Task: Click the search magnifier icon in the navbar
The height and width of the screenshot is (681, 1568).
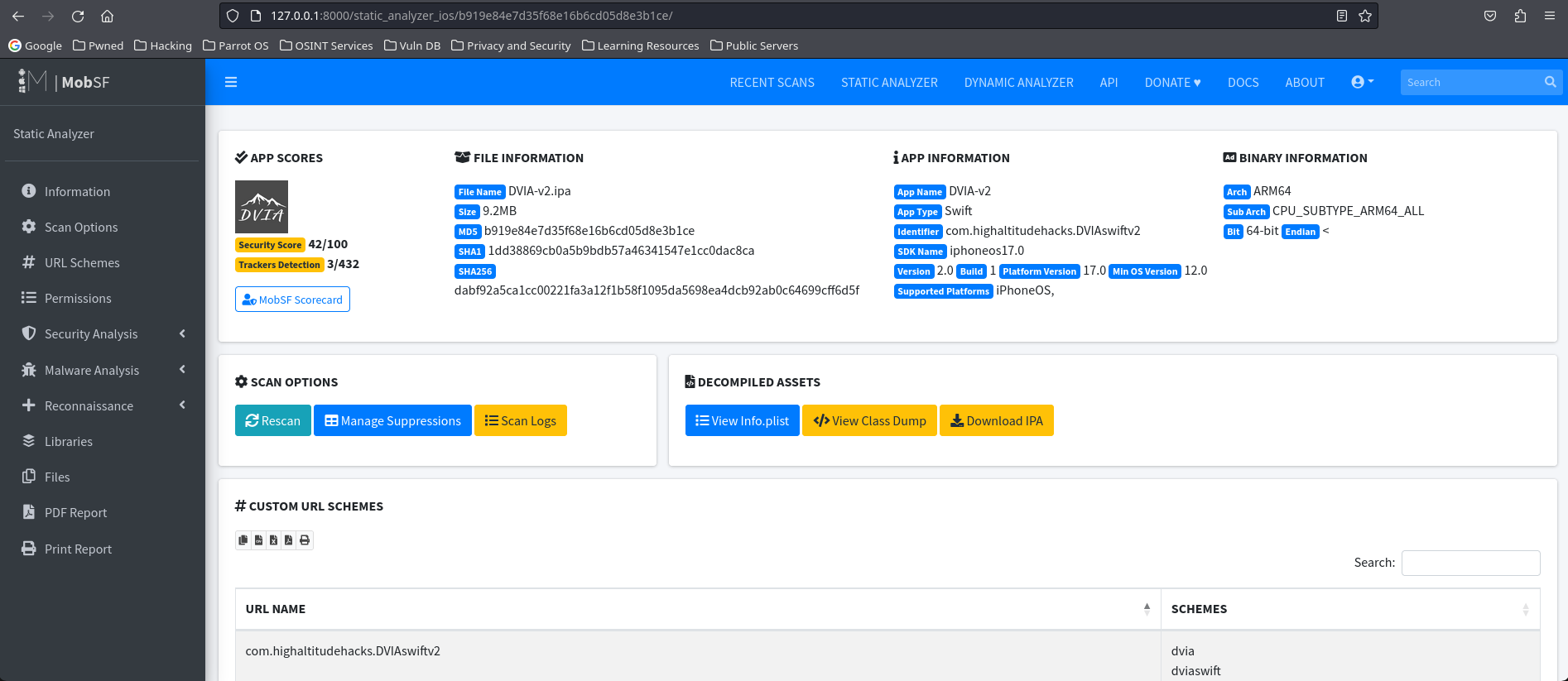Action: tap(1551, 82)
